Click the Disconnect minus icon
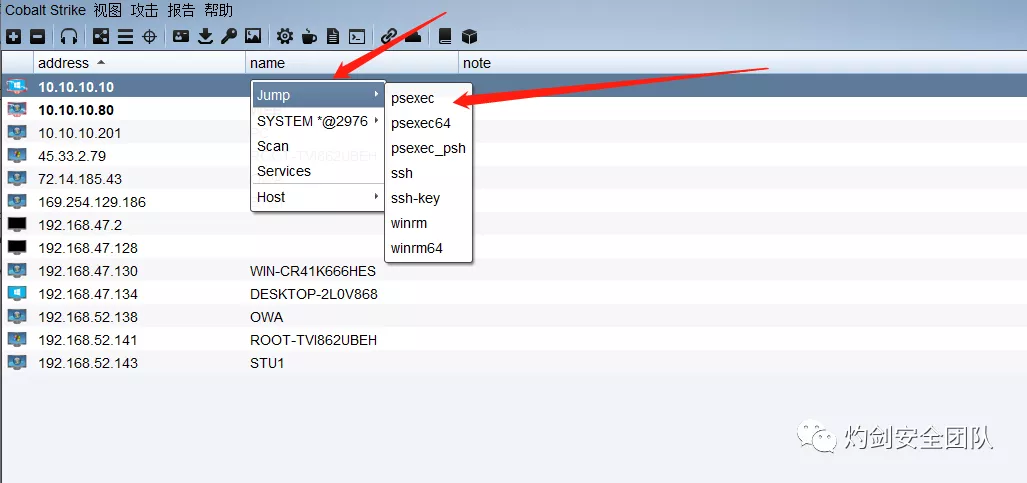The width and height of the screenshot is (1027, 483). (37, 36)
